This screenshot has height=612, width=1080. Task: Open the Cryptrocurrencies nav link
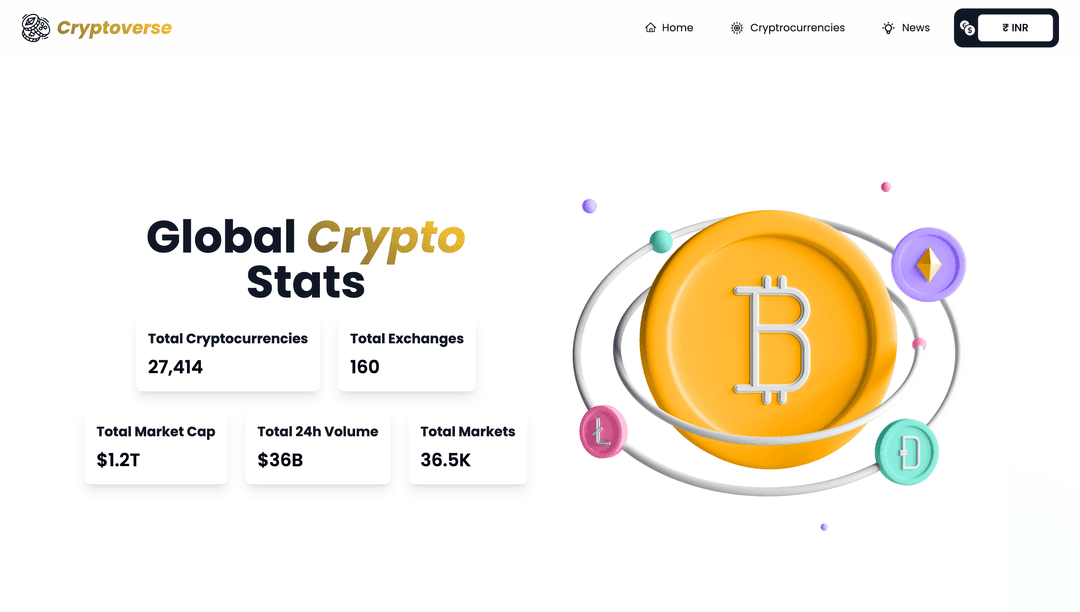coord(797,28)
